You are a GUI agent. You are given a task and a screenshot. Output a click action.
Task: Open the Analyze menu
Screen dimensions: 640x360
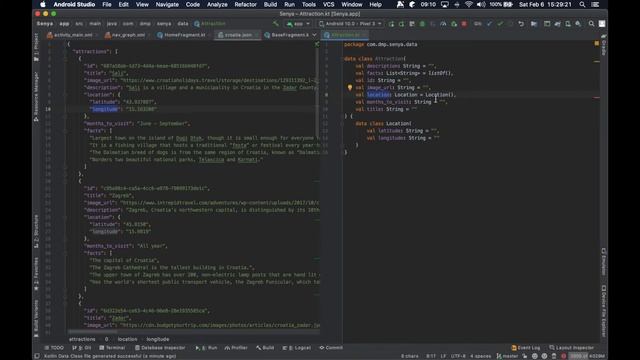pyautogui.click(x=217, y=4)
